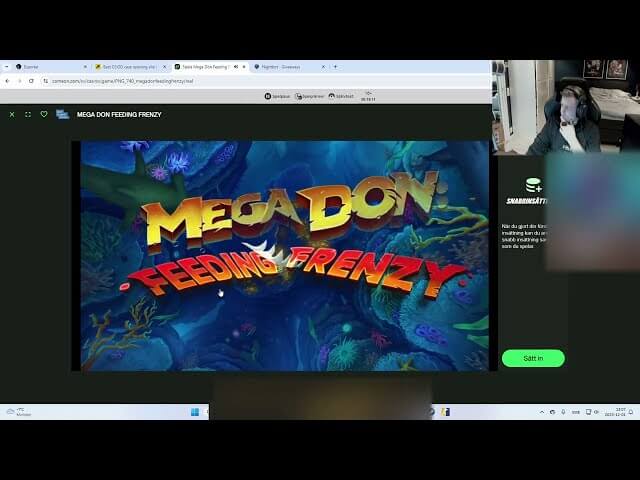Close the first browser tab
Viewport: 640px width, 480px height.
tap(85, 67)
